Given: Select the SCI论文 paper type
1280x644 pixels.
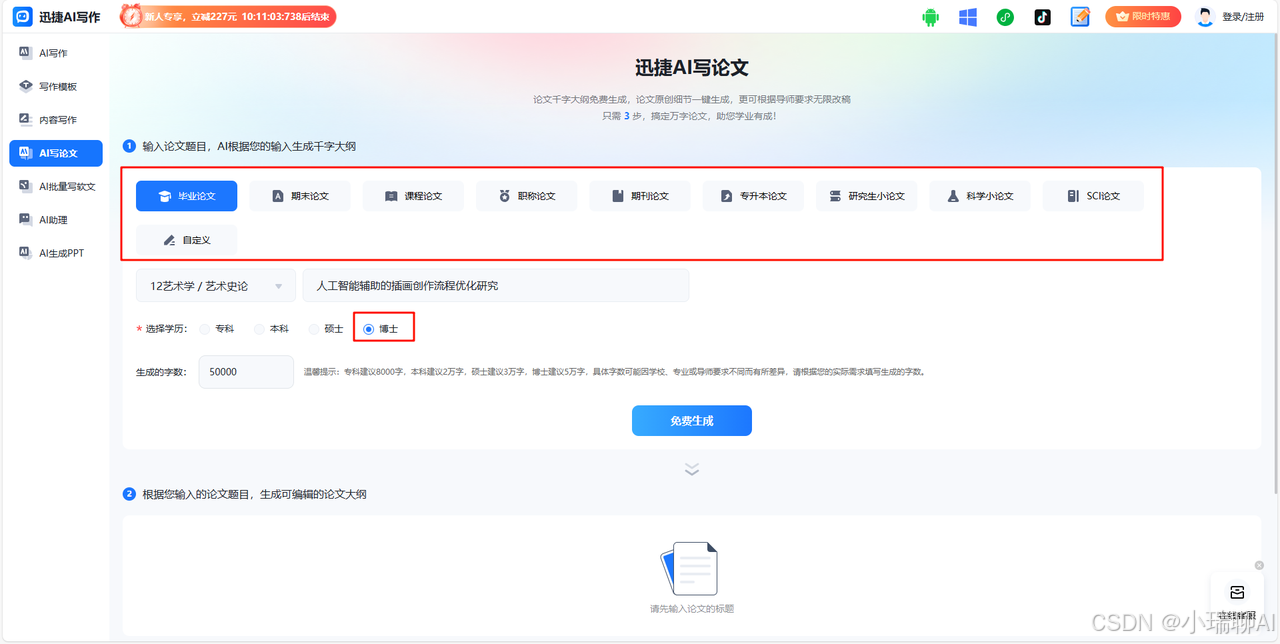Looking at the screenshot, I should coord(1093,196).
